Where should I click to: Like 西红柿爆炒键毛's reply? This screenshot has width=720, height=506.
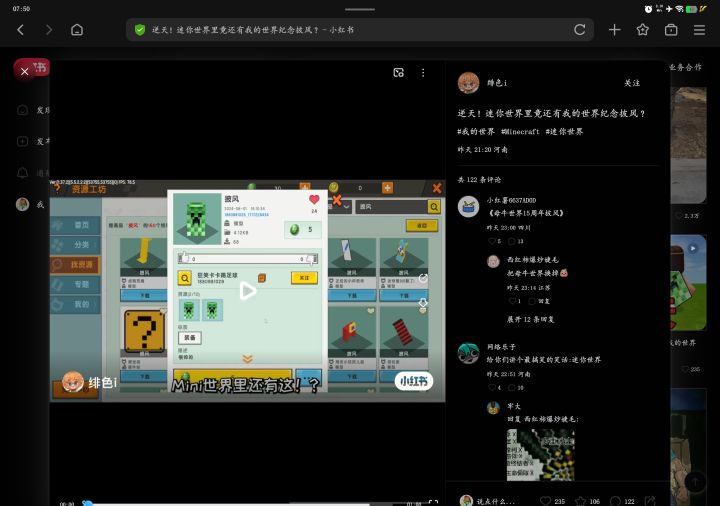pos(514,301)
